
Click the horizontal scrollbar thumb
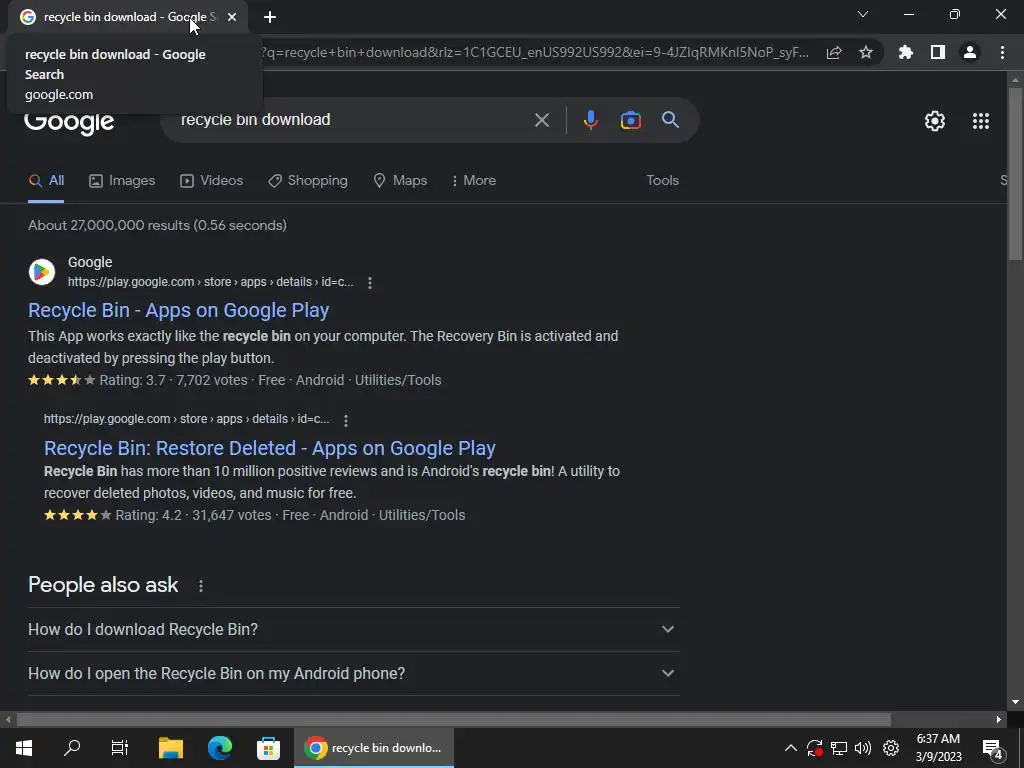(x=454, y=720)
